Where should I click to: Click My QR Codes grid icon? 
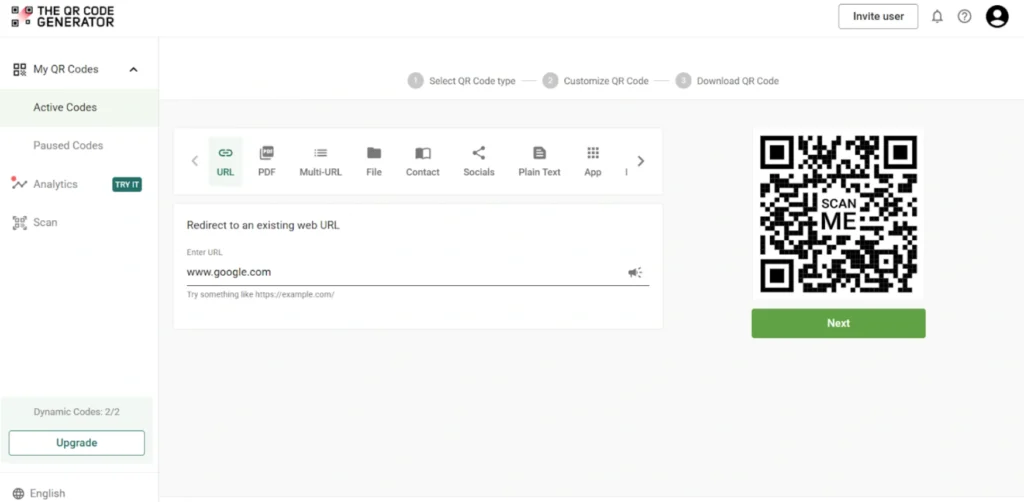click(20, 69)
